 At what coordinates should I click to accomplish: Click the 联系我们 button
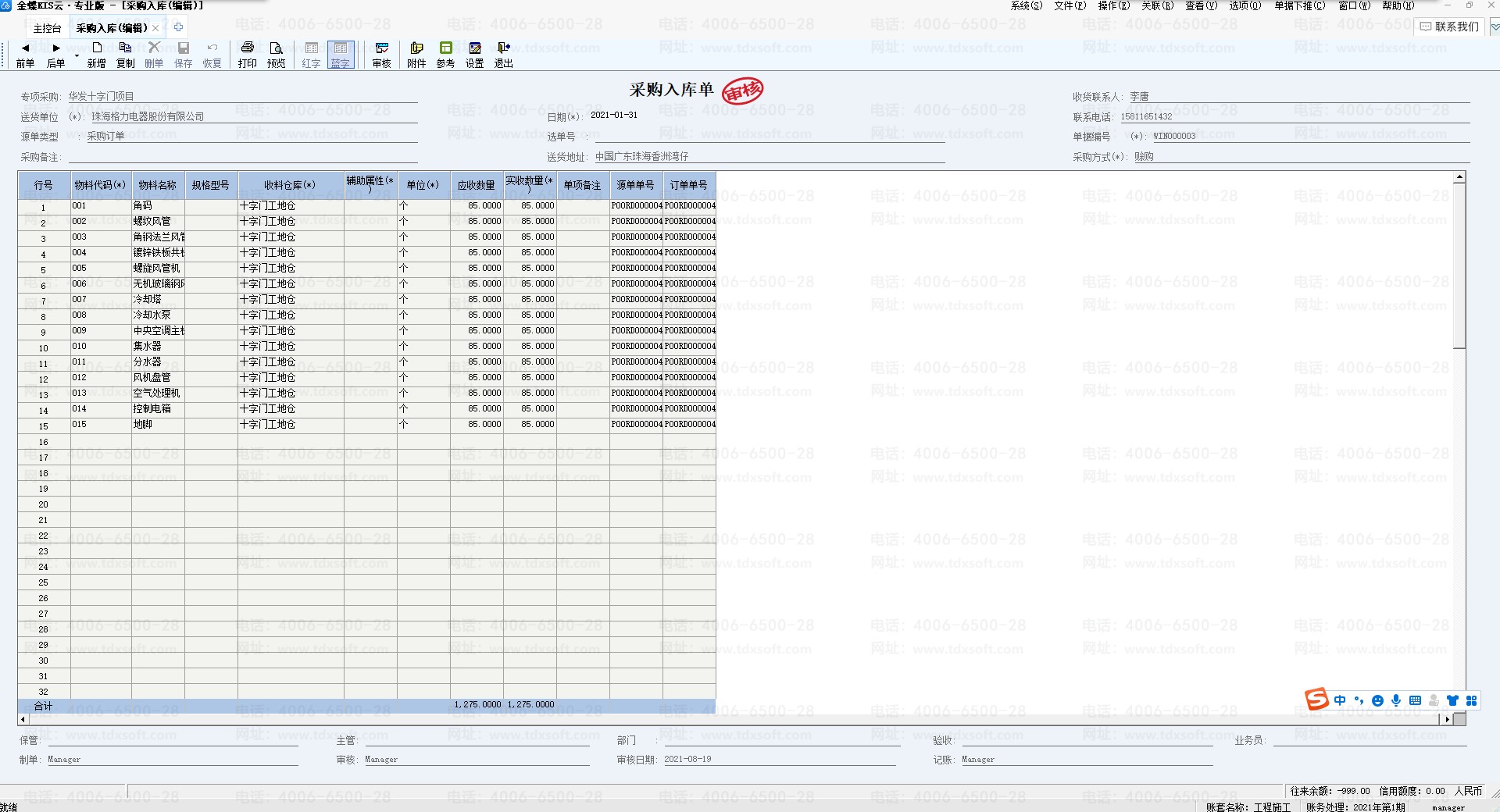[x=1450, y=27]
